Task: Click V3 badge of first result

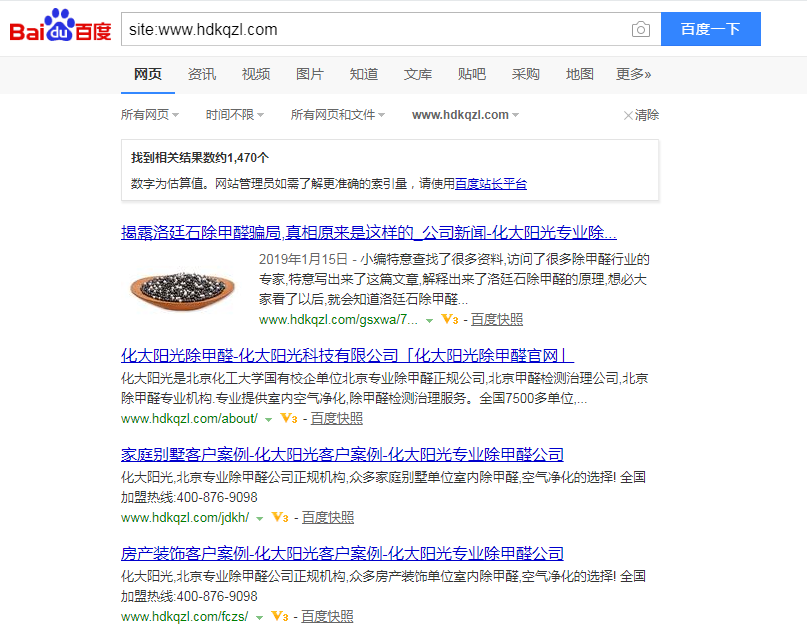Action: click(x=450, y=320)
